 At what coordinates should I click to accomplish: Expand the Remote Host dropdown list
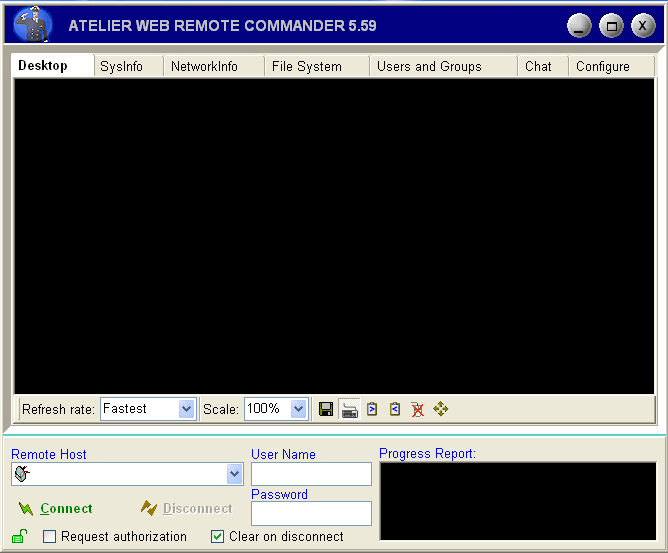pos(235,474)
